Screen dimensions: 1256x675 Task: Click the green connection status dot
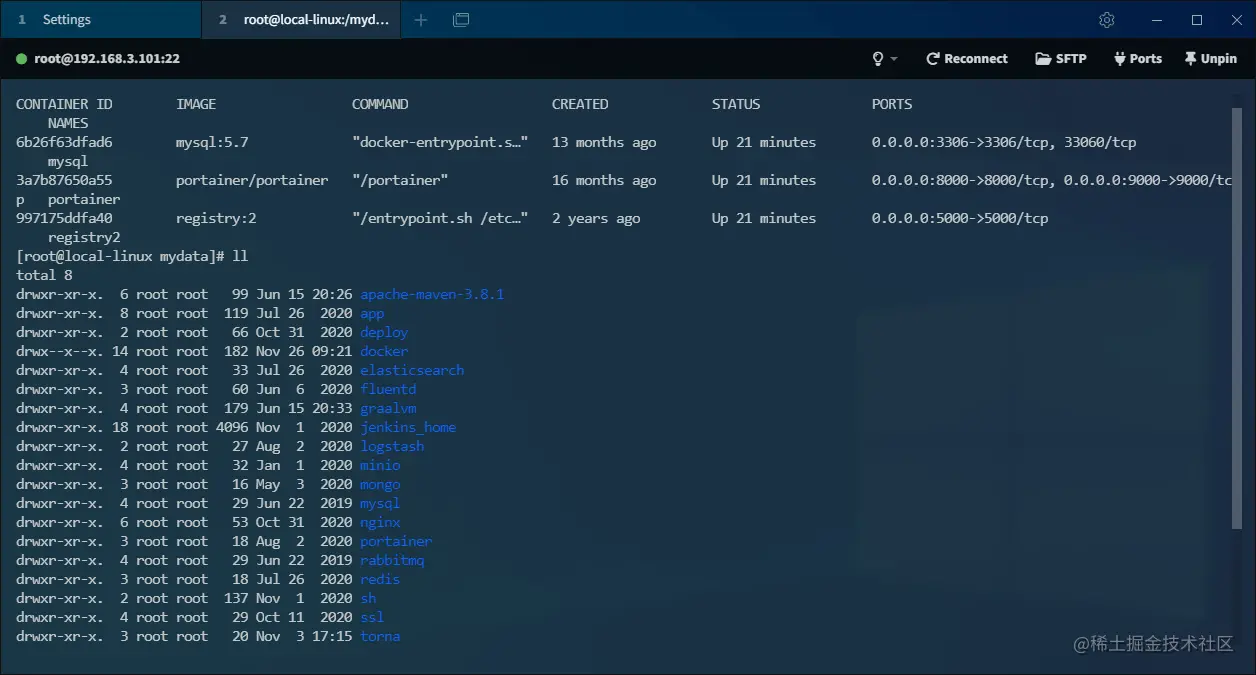pos(21,59)
